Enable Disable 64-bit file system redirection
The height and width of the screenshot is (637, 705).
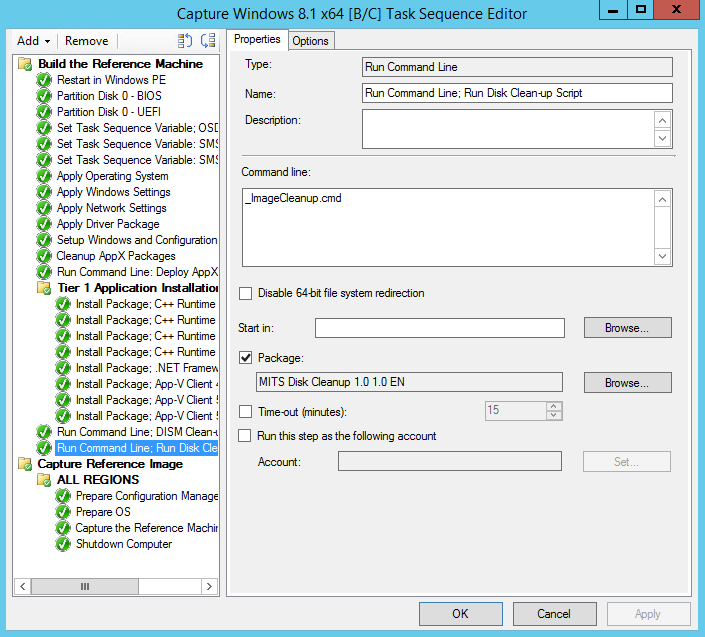click(x=245, y=294)
